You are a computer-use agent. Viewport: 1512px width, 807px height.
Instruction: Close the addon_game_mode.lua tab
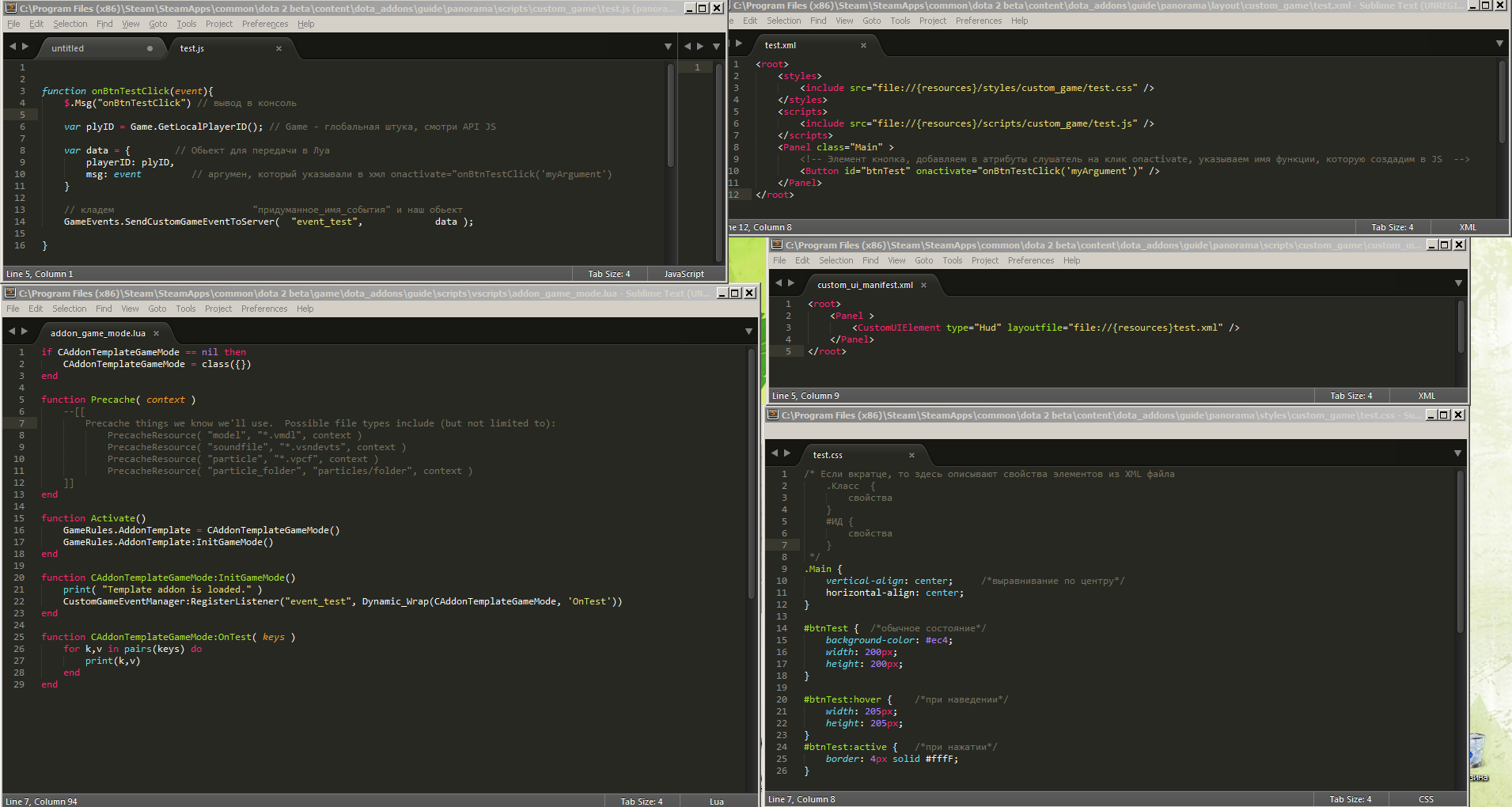(x=156, y=333)
